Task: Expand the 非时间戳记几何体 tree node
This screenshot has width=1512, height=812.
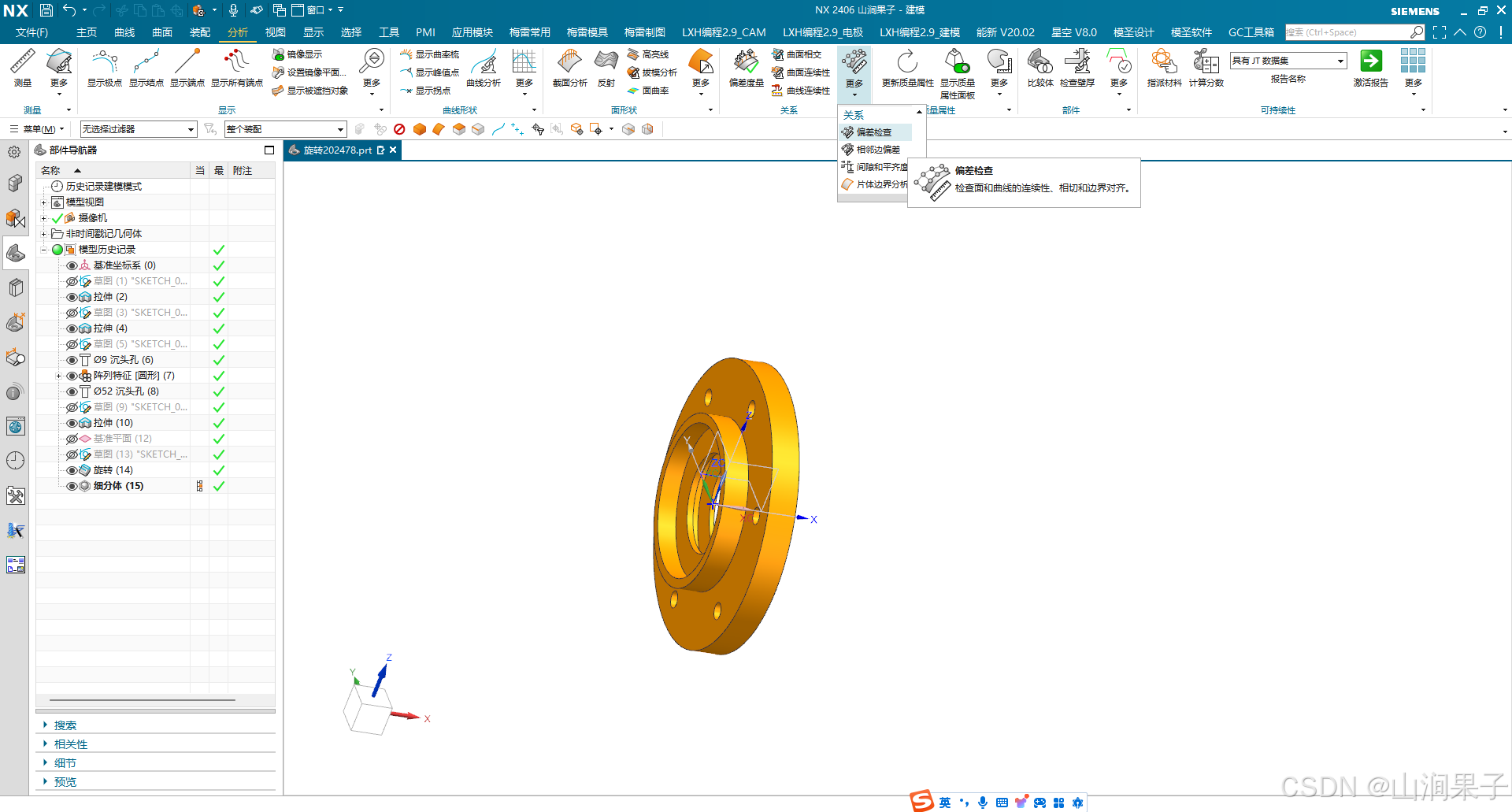Action: 43,234
